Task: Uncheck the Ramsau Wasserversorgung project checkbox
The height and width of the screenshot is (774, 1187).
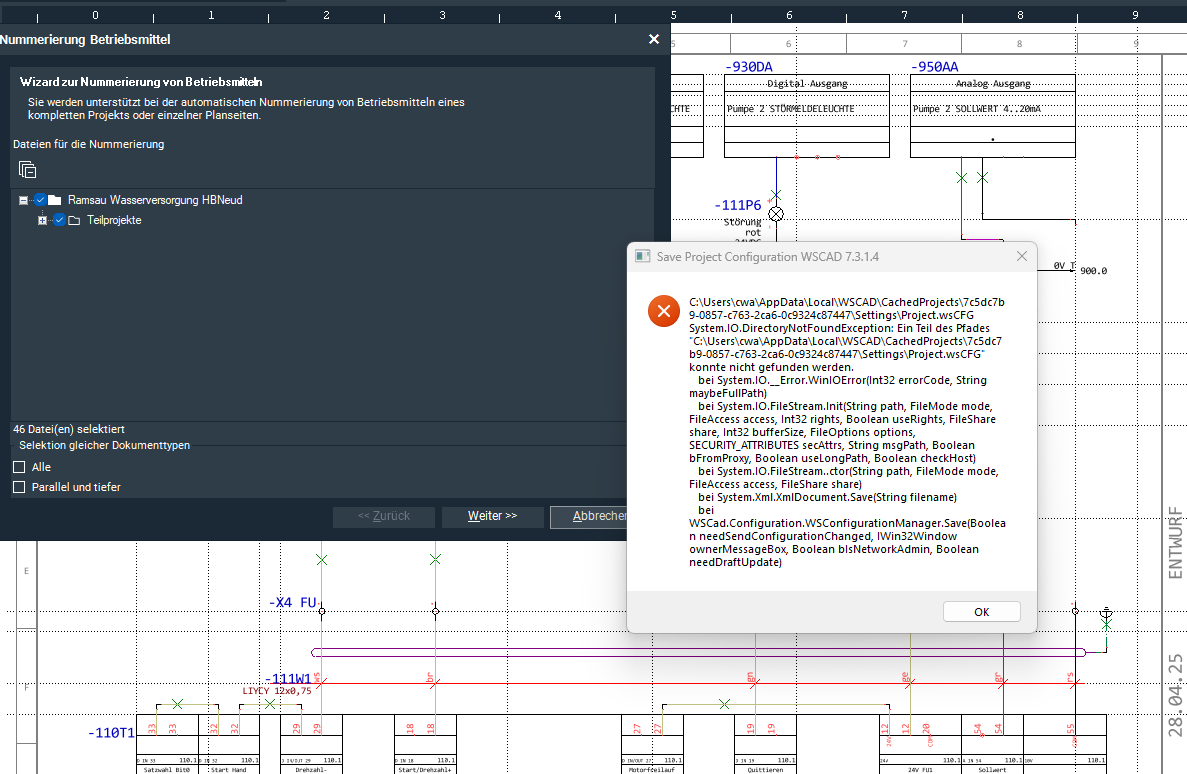Action: click(40, 200)
